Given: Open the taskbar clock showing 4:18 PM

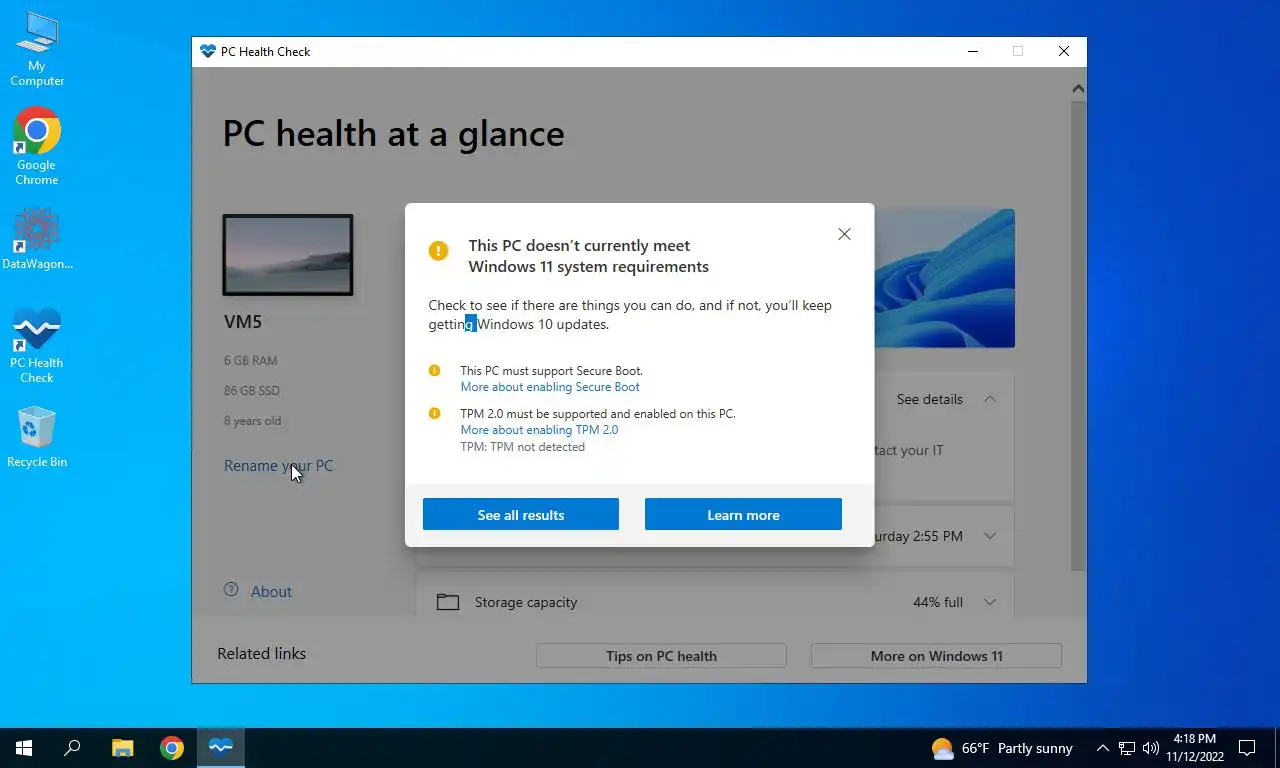Looking at the screenshot, I should pyautogui.click(x=1195, y=748).
